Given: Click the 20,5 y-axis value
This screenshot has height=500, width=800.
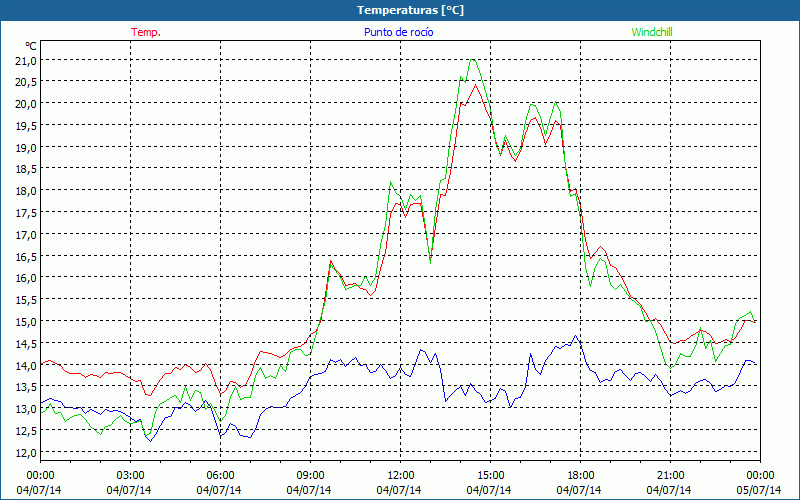Looking at the screenshot, I should [26, 82].
